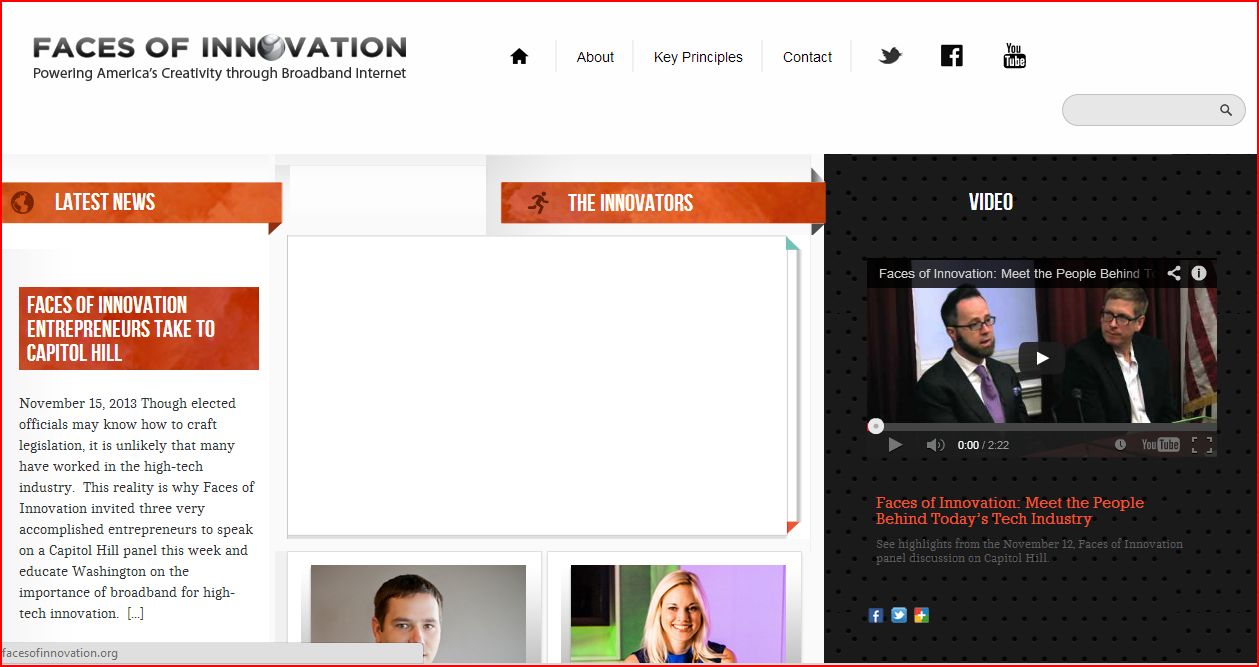The width and height of the screenshot is (1259, 667).
Task: Open the About menu item
Action: (x=595, y=57)
